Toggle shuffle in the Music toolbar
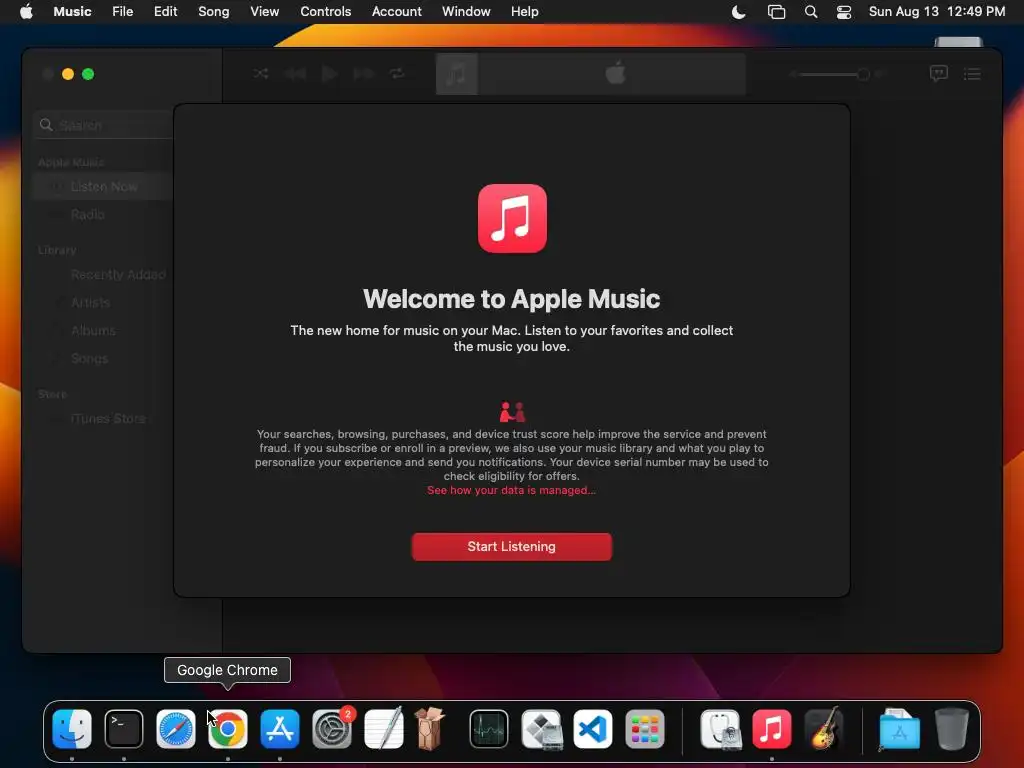 (x=261, y=73)
